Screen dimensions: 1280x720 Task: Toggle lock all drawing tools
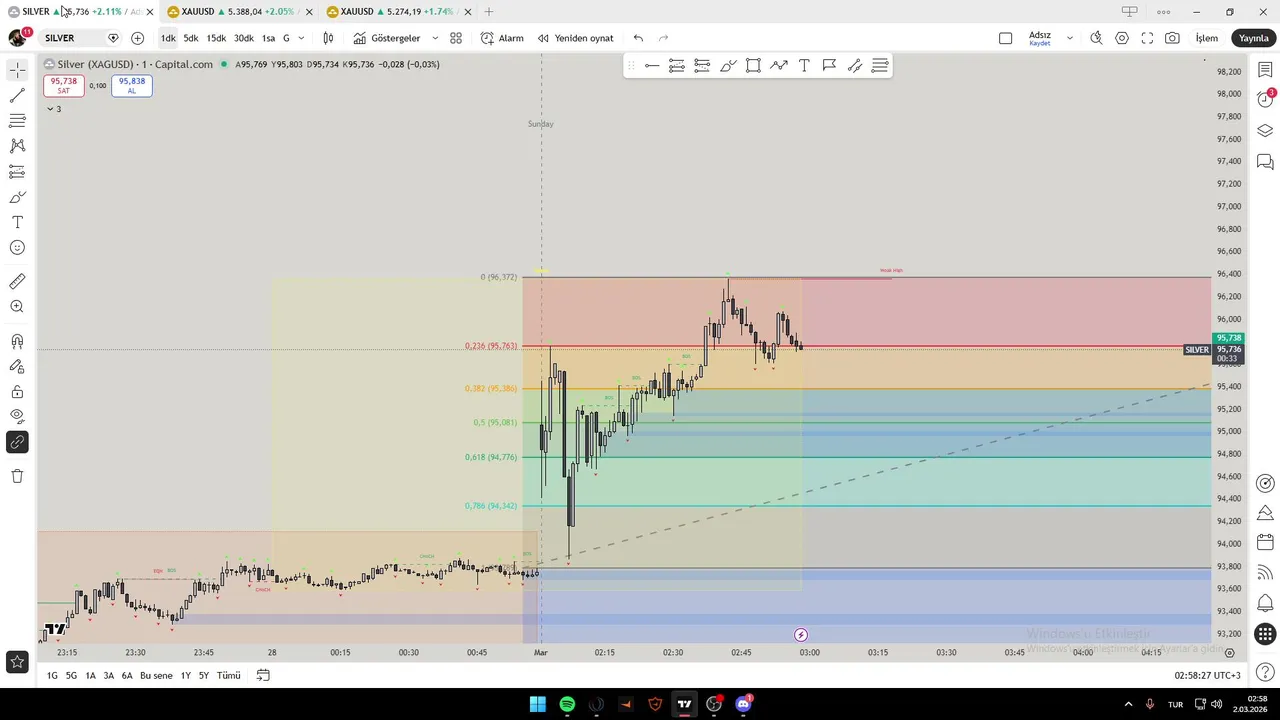tap(17, 392)
